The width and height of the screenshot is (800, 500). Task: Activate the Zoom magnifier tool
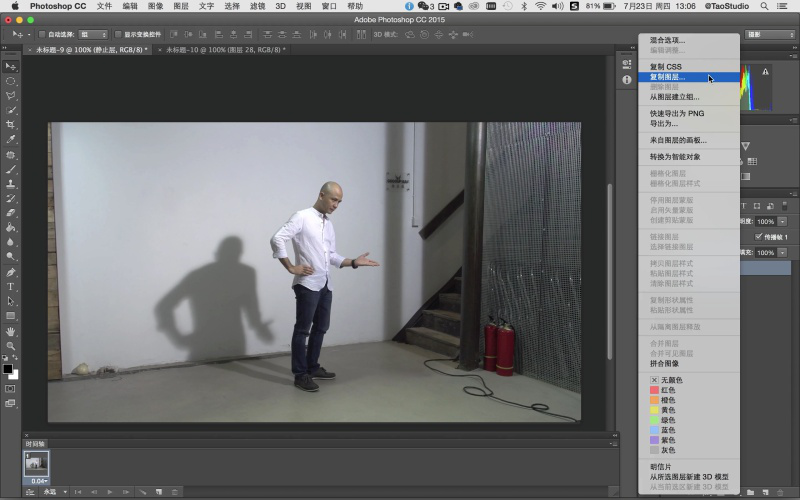(11, 345)
